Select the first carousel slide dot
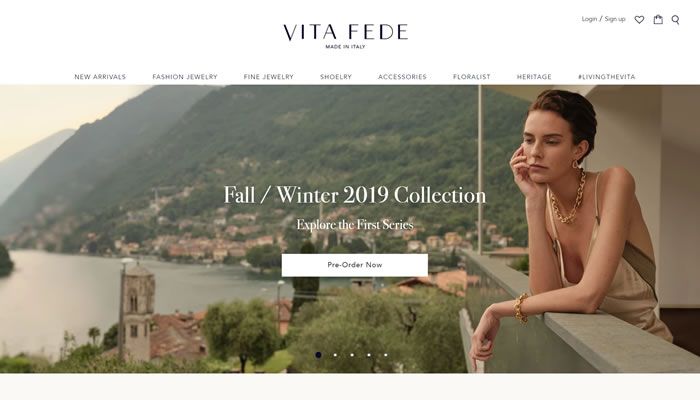The image size is (700, 400). point(318,355)
